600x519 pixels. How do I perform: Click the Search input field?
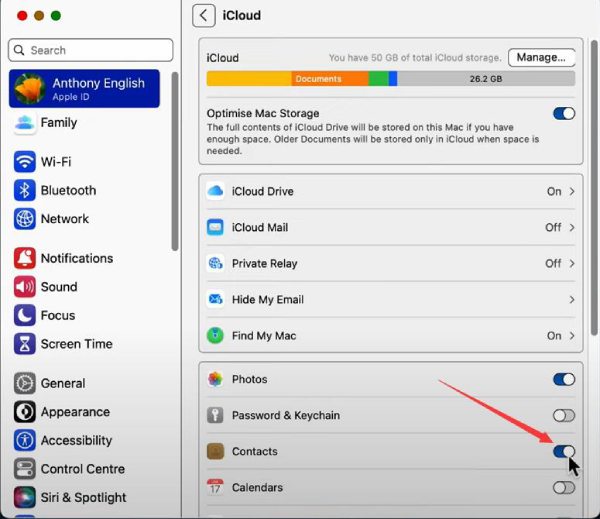[x=91, y=50]
